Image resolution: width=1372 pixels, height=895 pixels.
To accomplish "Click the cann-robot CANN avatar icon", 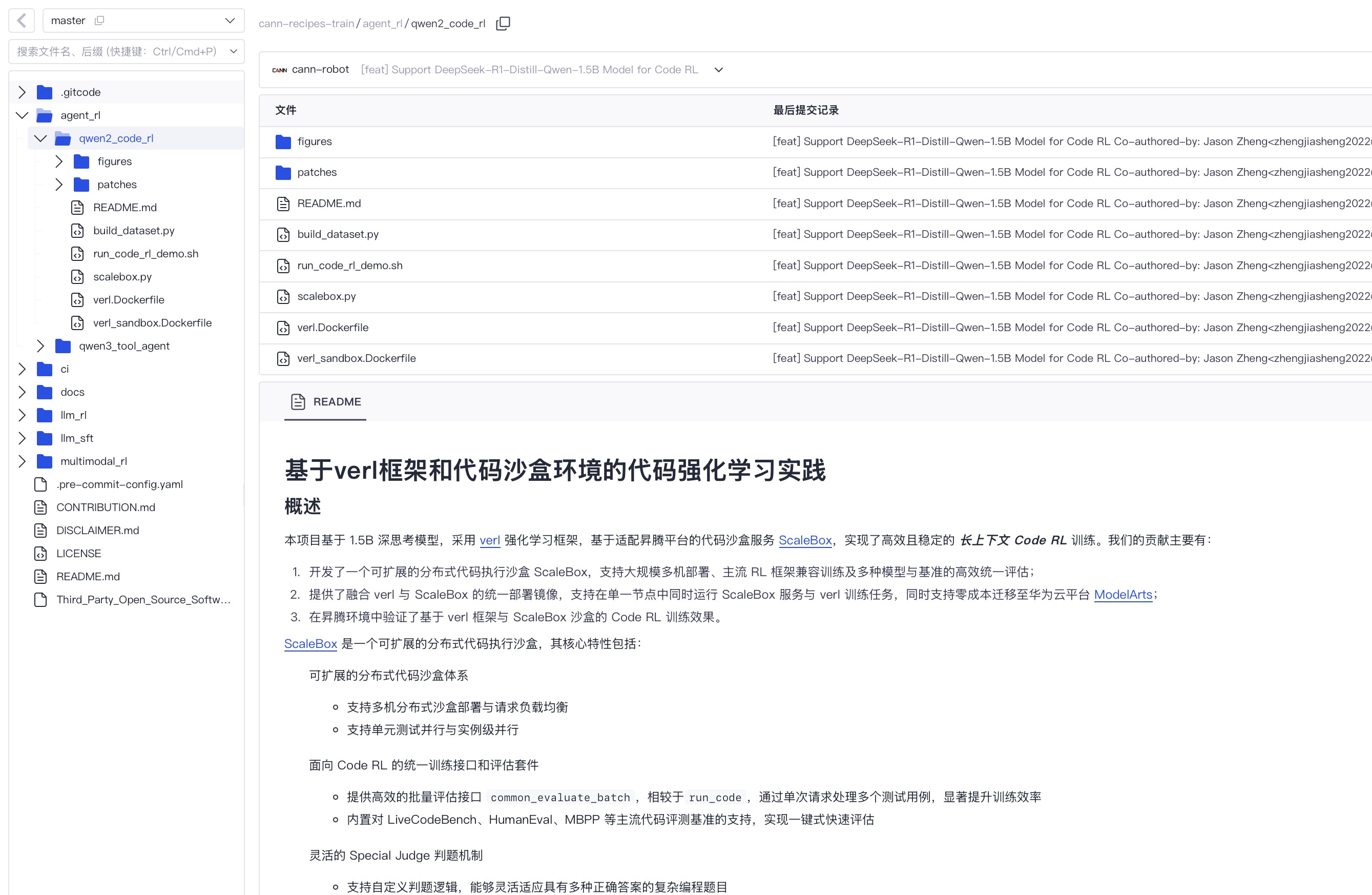I will tap(280, 70).
